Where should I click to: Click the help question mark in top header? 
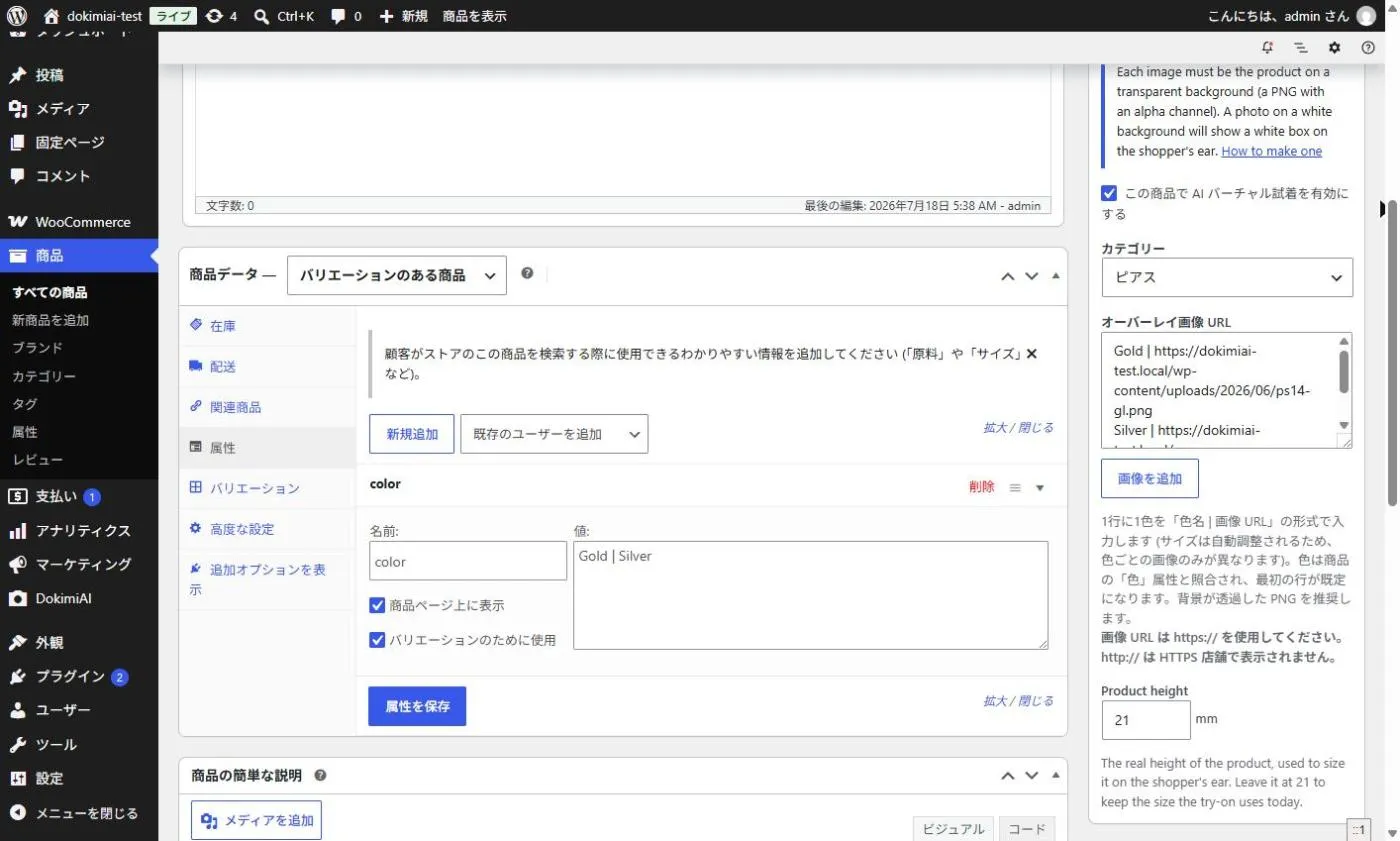click(x=1368, y=47)
